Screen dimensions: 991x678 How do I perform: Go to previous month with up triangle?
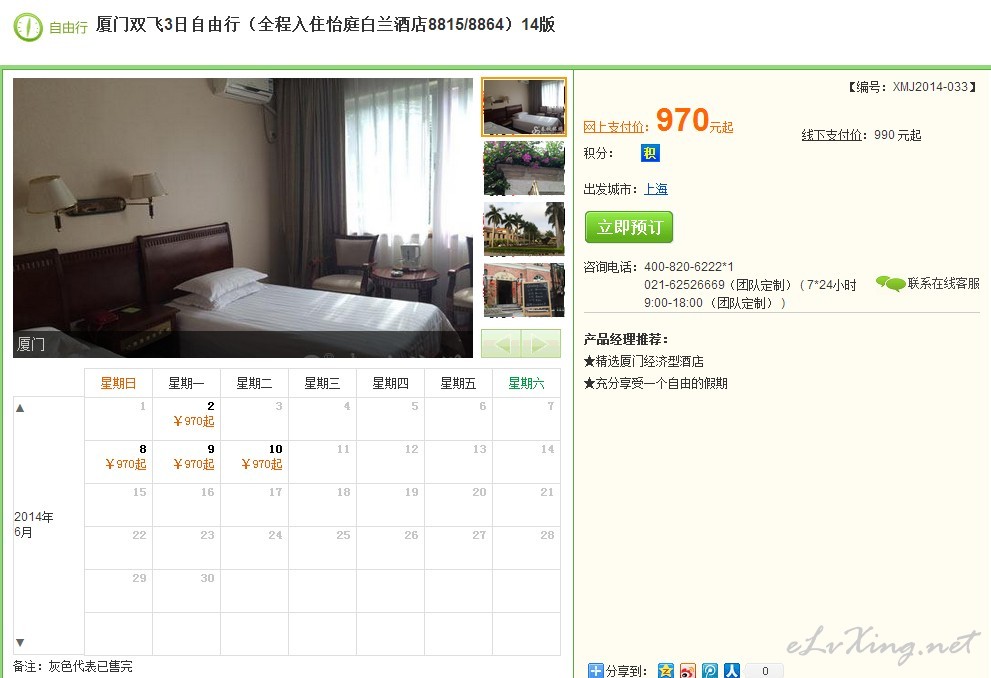[x=20, y=408]
